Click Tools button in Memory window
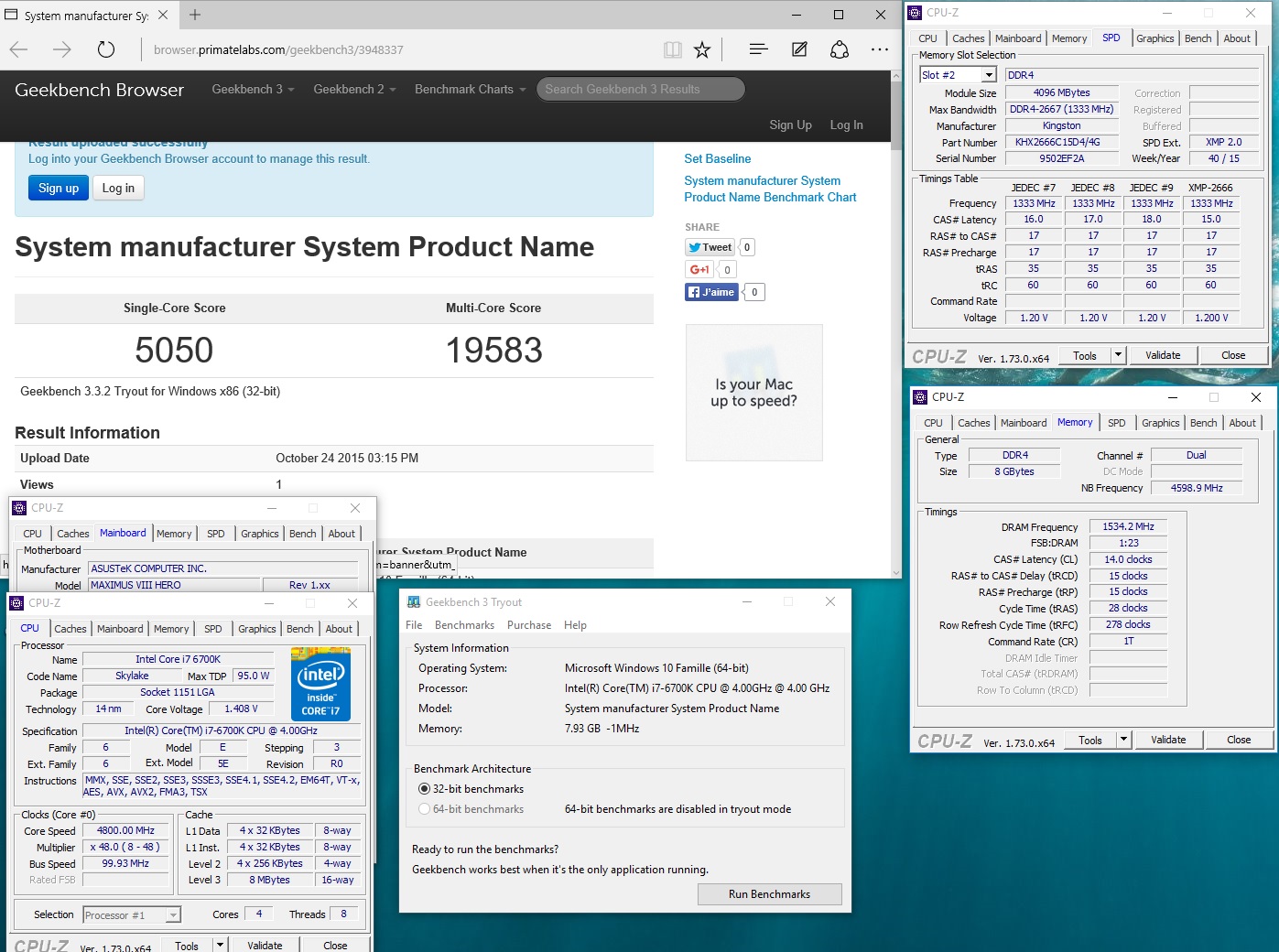The width and height of the screenshot is (1279, 952). pos(1089,740)
